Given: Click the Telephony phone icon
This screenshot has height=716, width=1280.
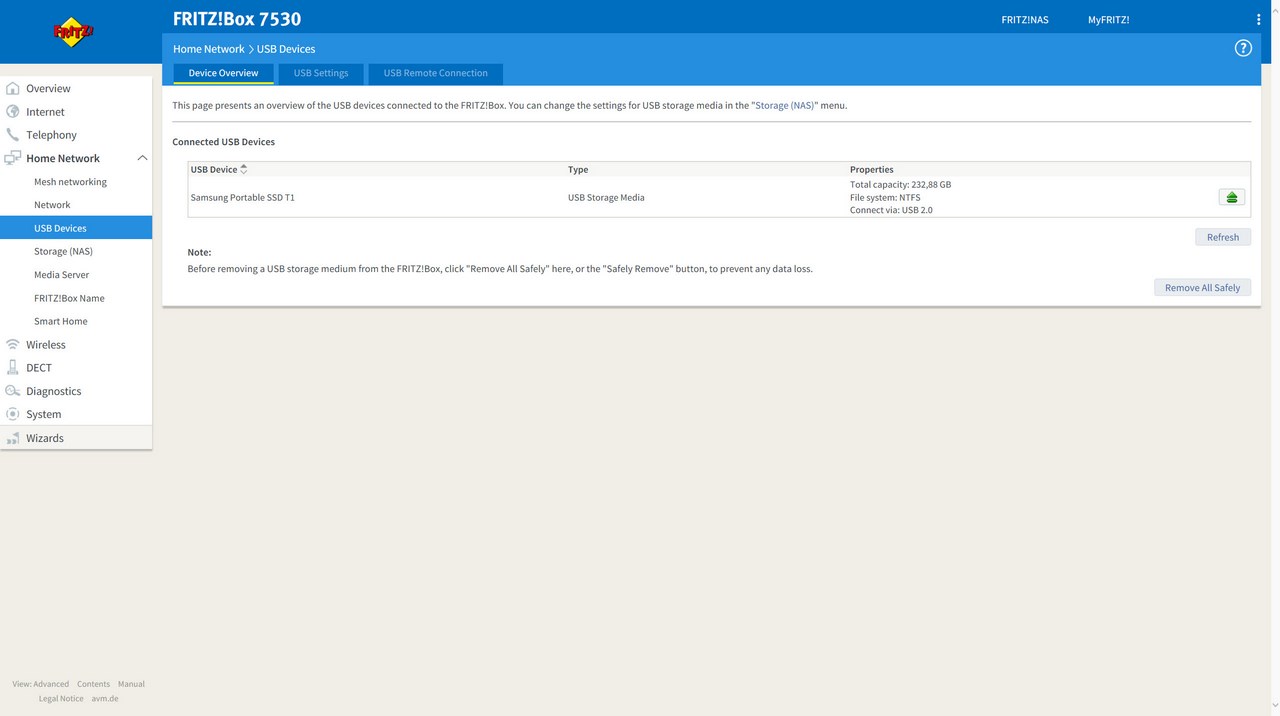Looking at the screenshot, I should tap(13, 134).
